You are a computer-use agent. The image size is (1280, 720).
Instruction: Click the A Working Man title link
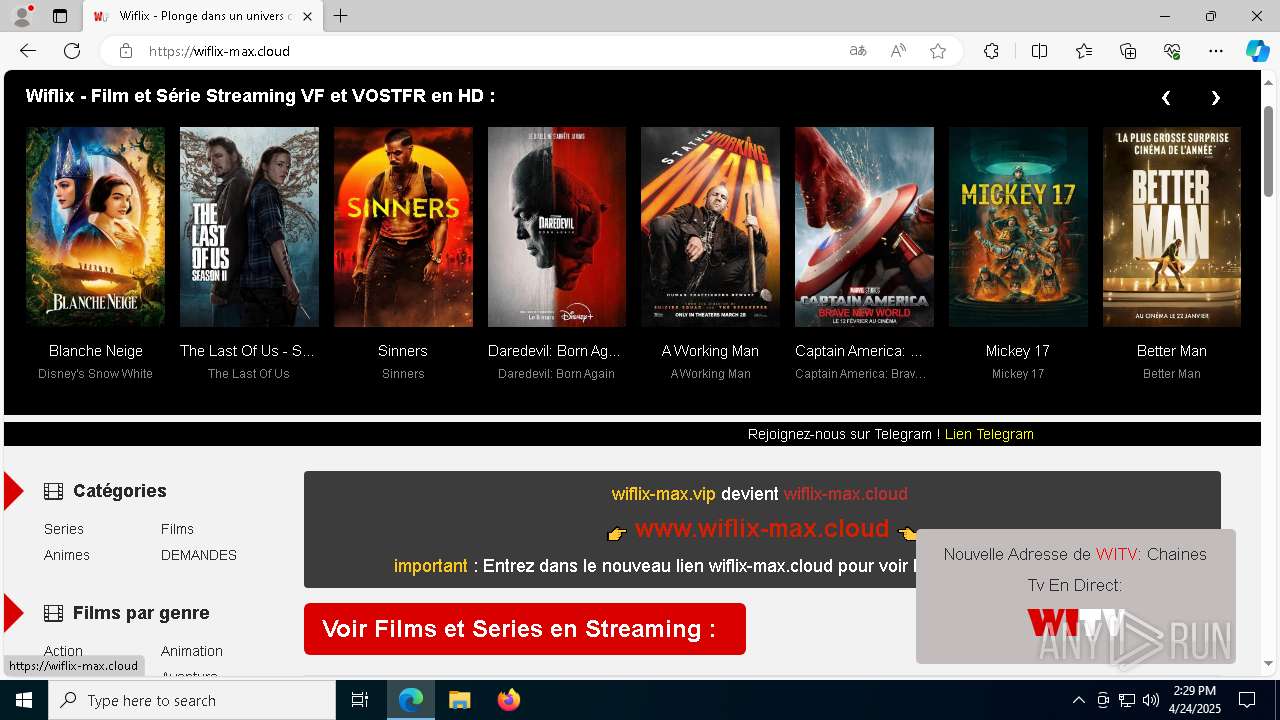[x=710, y=351]
